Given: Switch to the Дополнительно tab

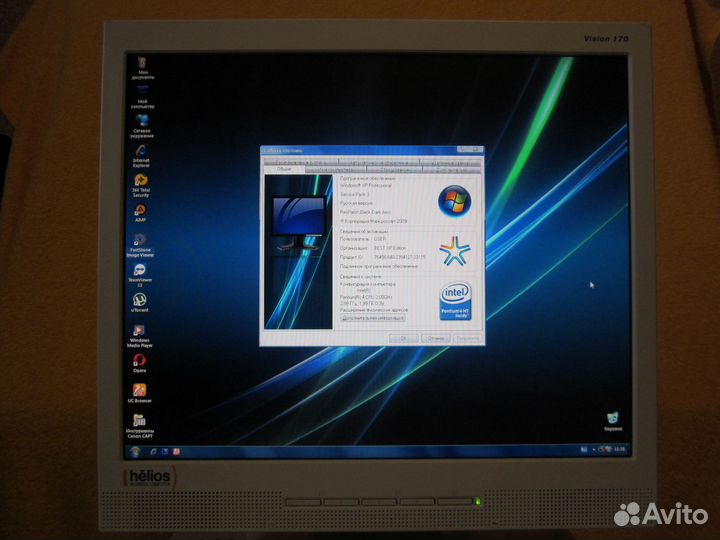Looking at the screenshot, I should tap(451, 170).
